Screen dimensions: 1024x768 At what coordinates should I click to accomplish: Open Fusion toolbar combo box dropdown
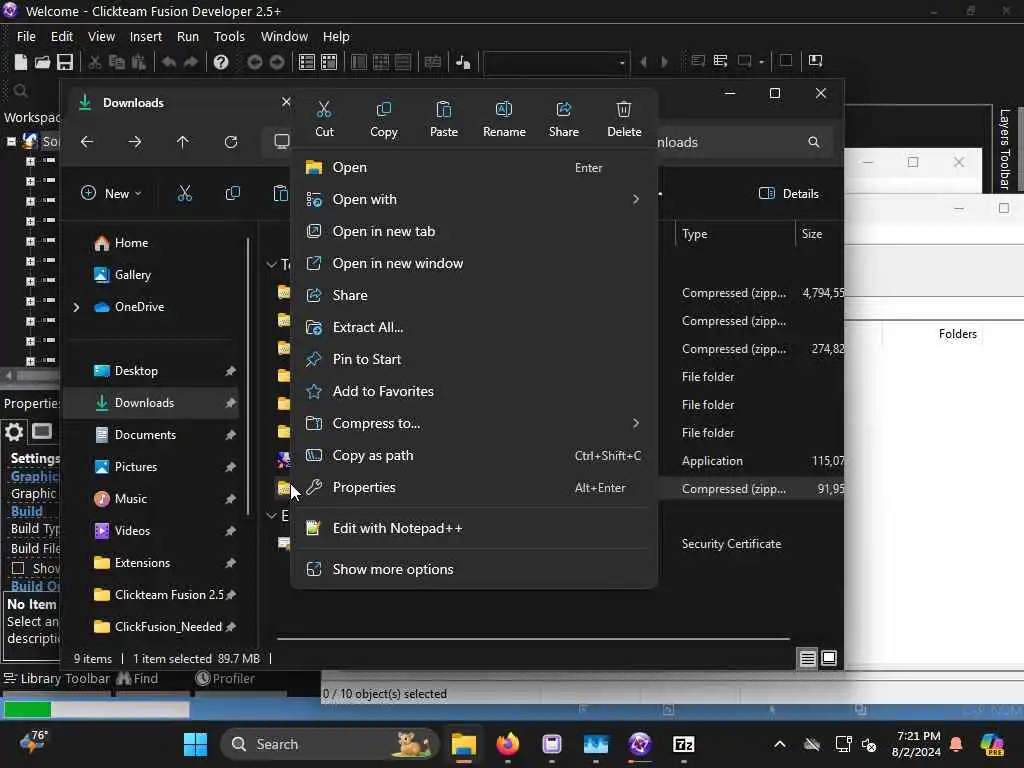622,63
